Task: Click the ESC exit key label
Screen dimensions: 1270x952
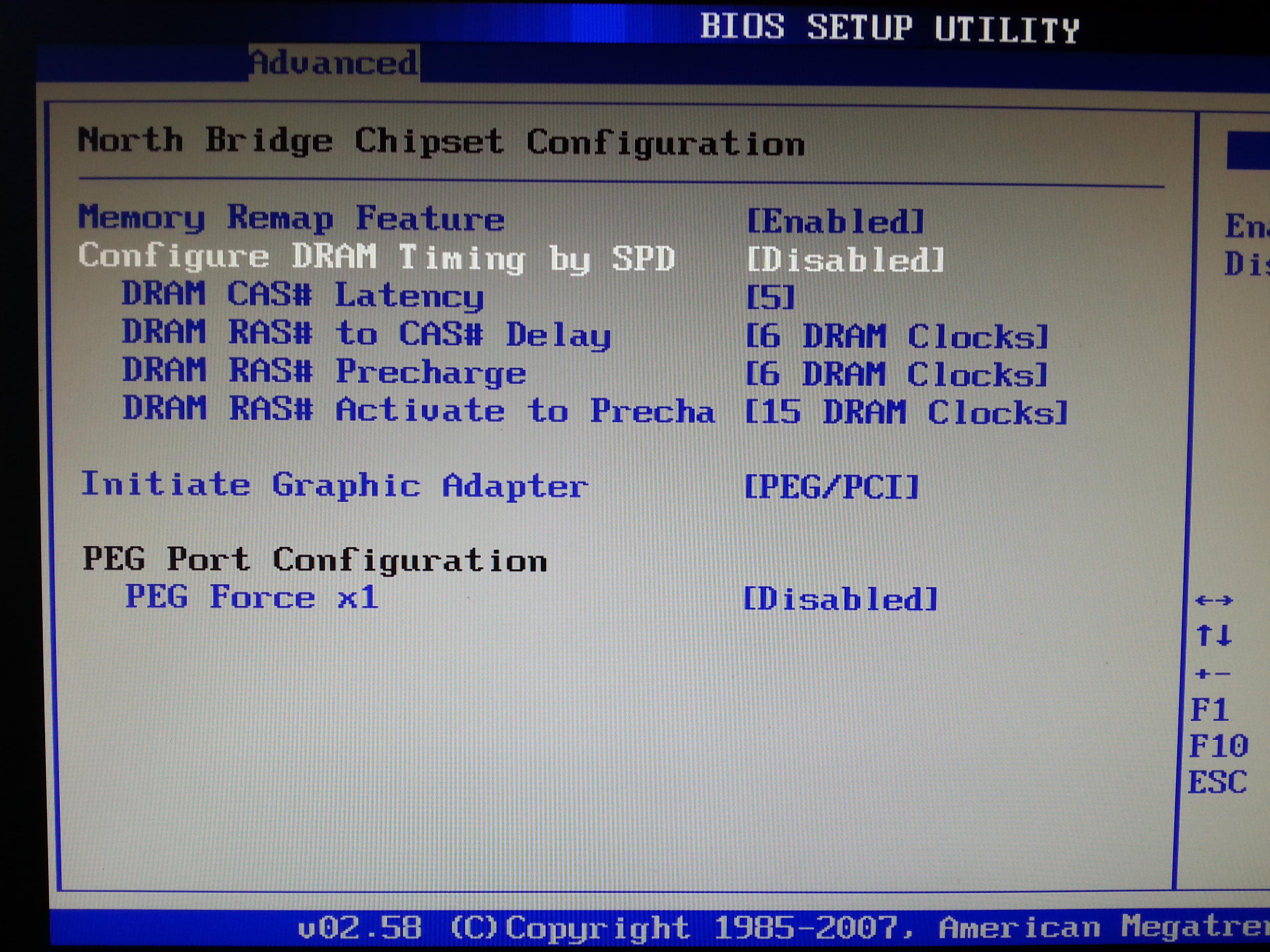Action: (x=1217, y=782)
